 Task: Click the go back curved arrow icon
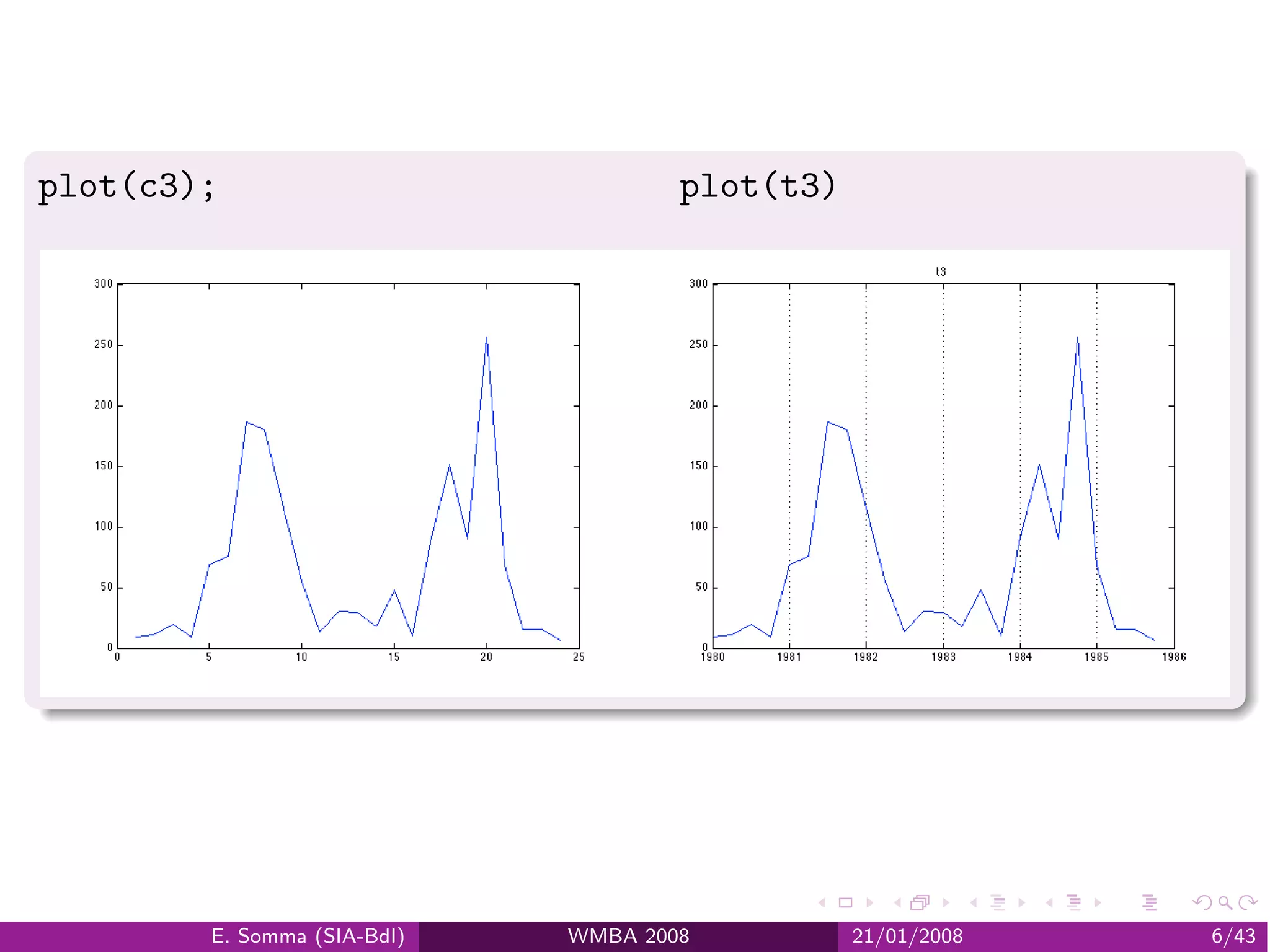[x=1202, y=903]
